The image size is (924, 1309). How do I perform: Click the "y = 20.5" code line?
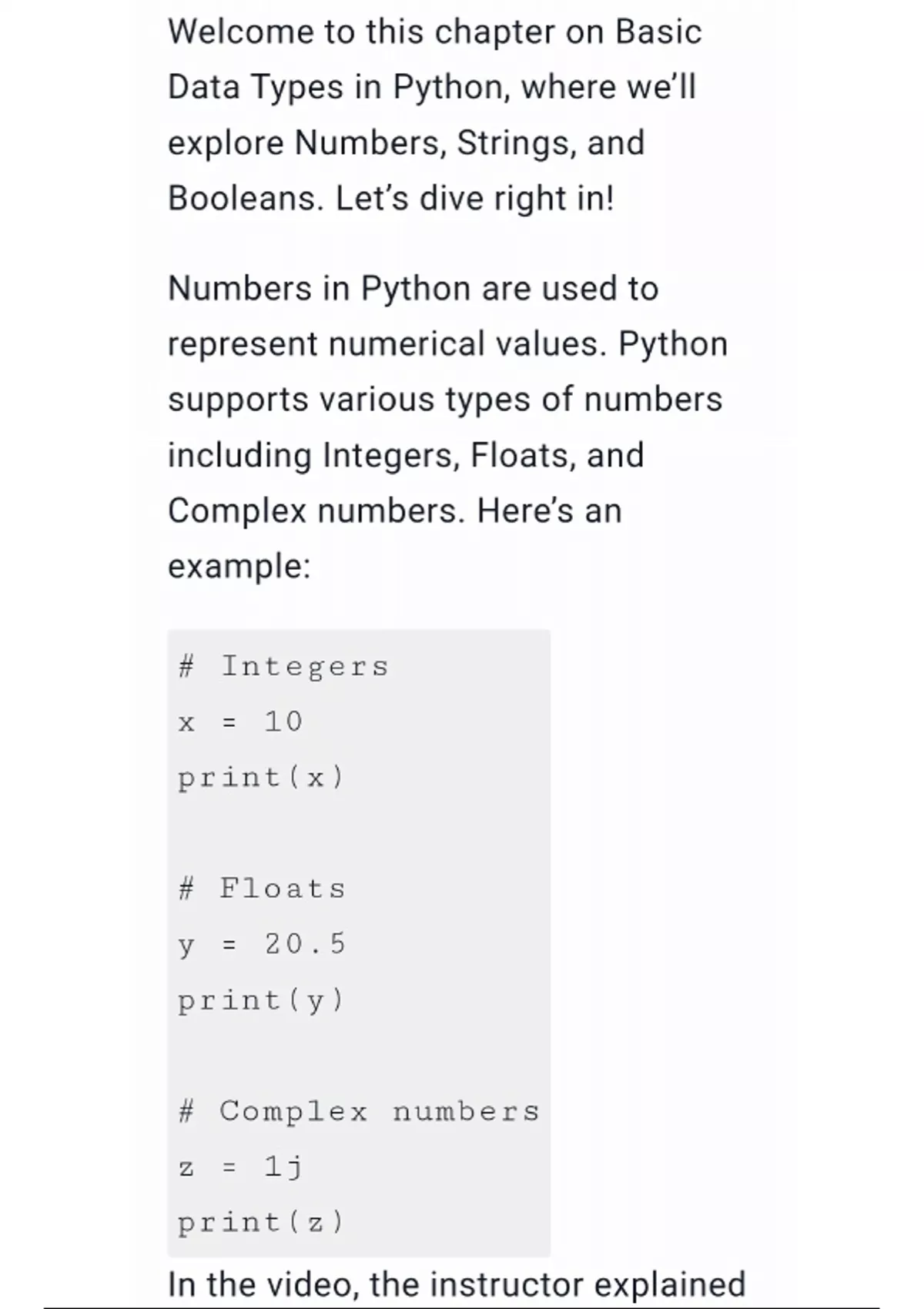pyautogui.click(x=262, y=945)
